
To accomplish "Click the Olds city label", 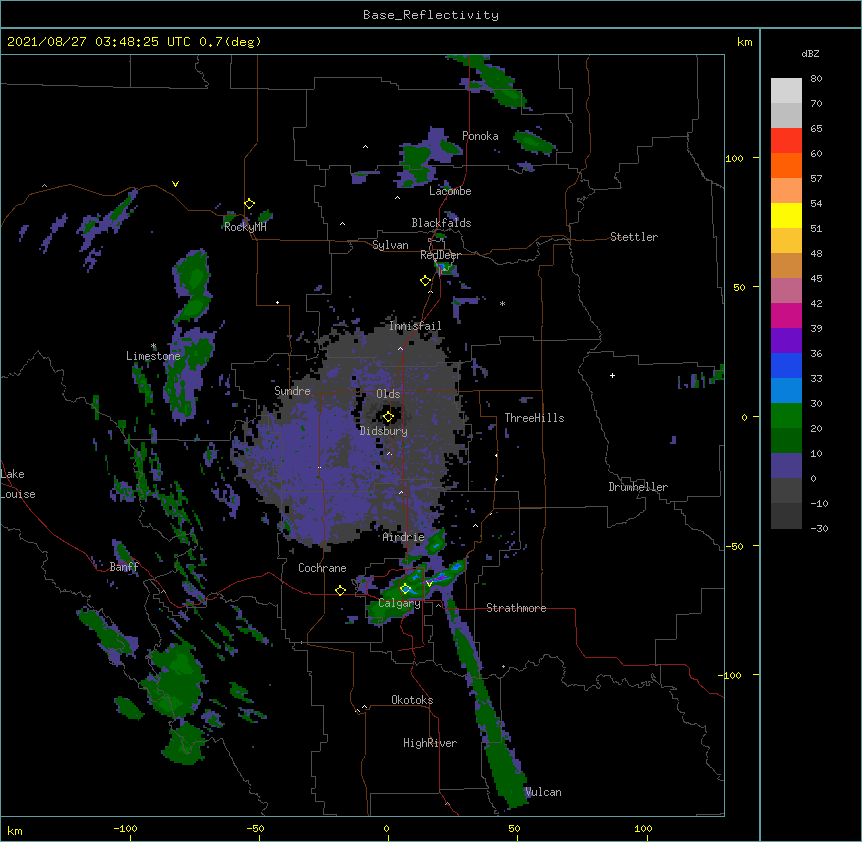I will pyautogui.click(x=388, y=394).
